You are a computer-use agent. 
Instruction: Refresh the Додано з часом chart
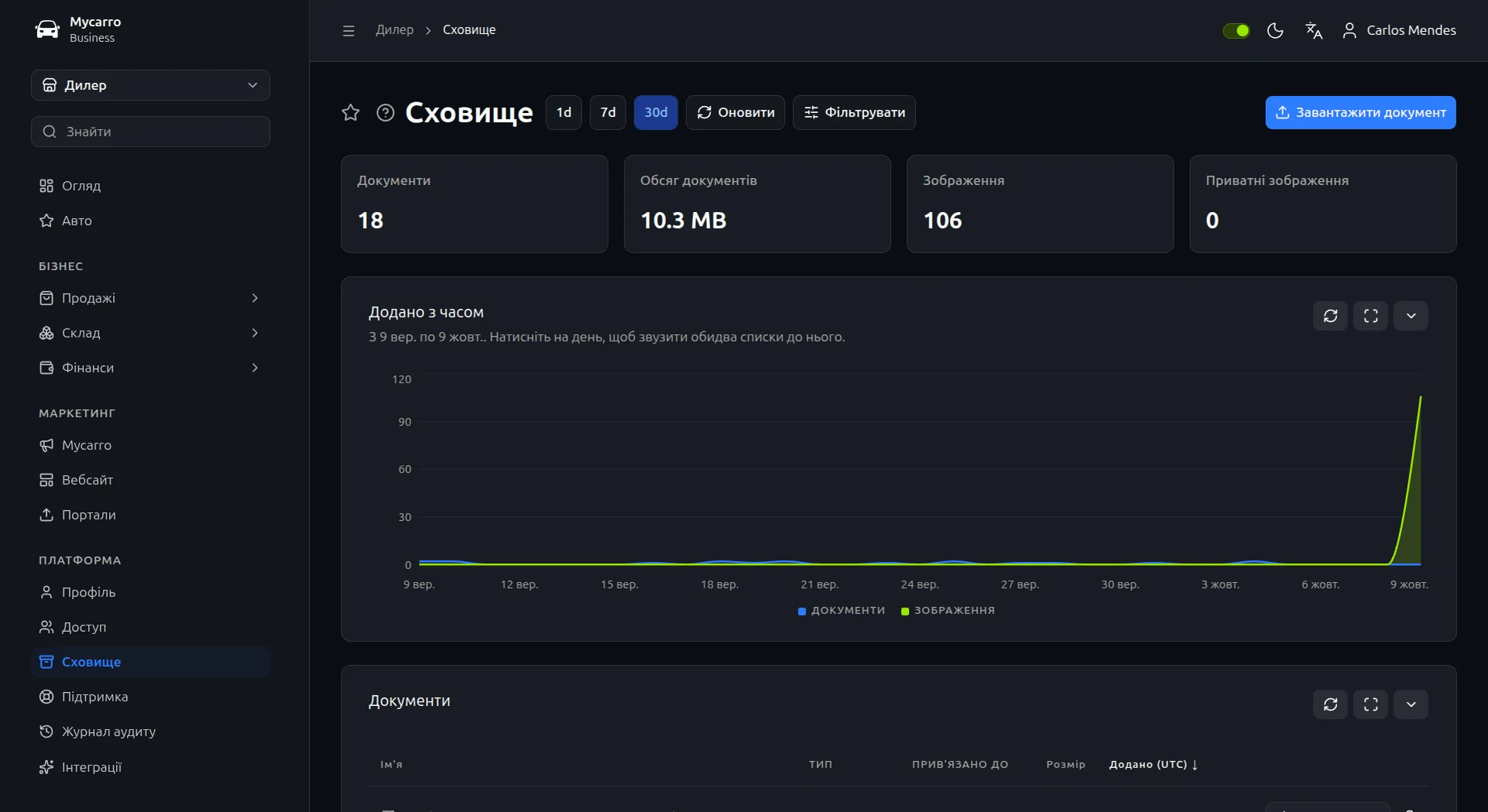(1330, 316)
